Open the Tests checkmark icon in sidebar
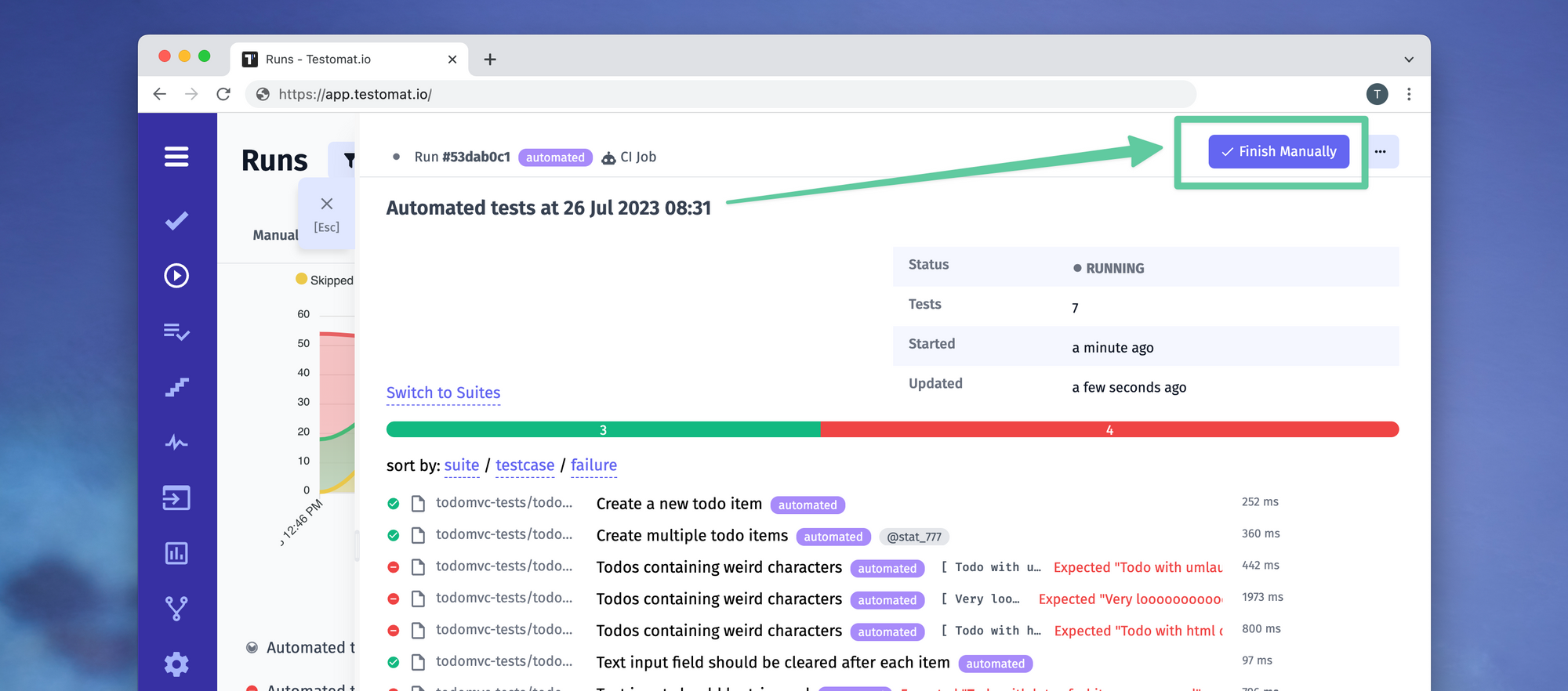This screenshot has height=691, width=1568. [176, 221]
